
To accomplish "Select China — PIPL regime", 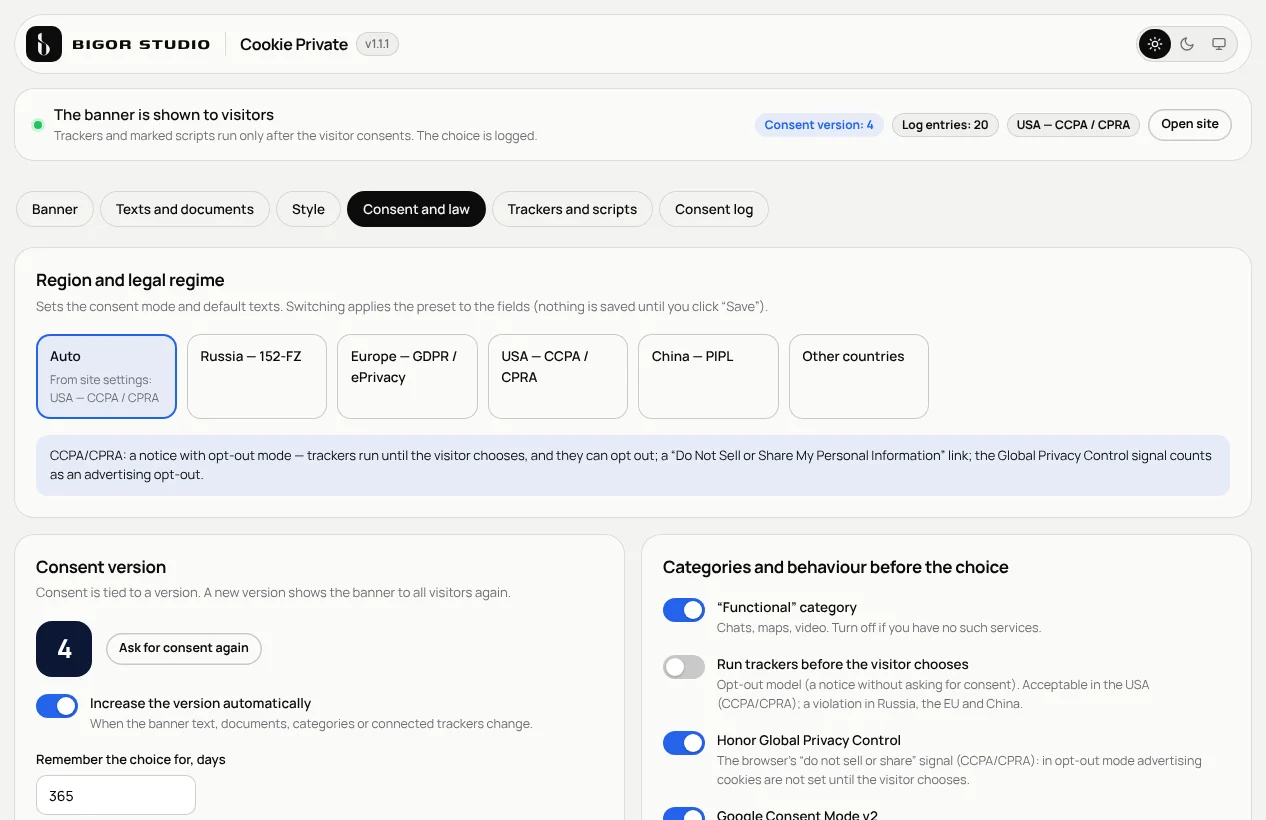I will click(x=708, y=376).
